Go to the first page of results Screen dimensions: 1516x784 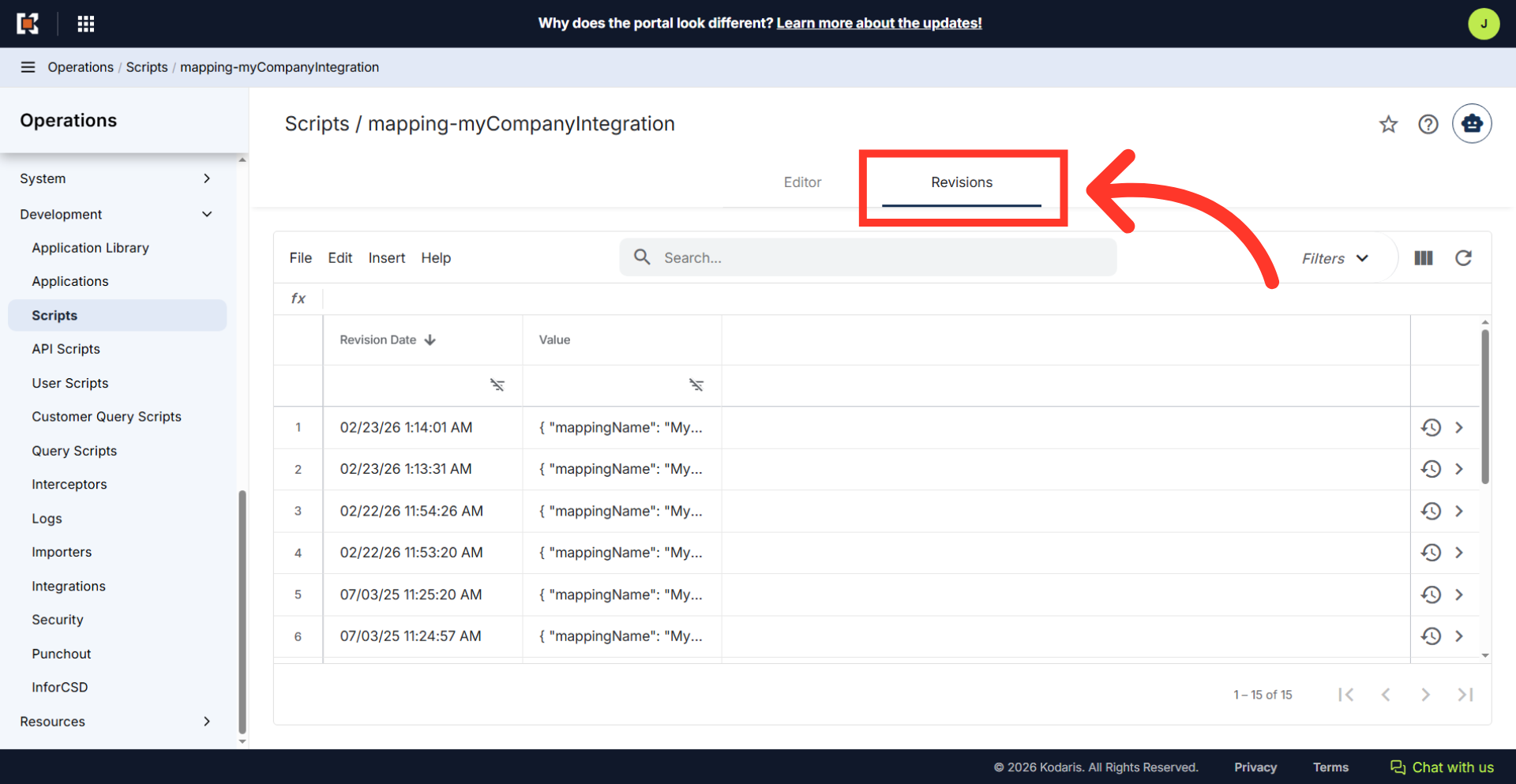1346,695
